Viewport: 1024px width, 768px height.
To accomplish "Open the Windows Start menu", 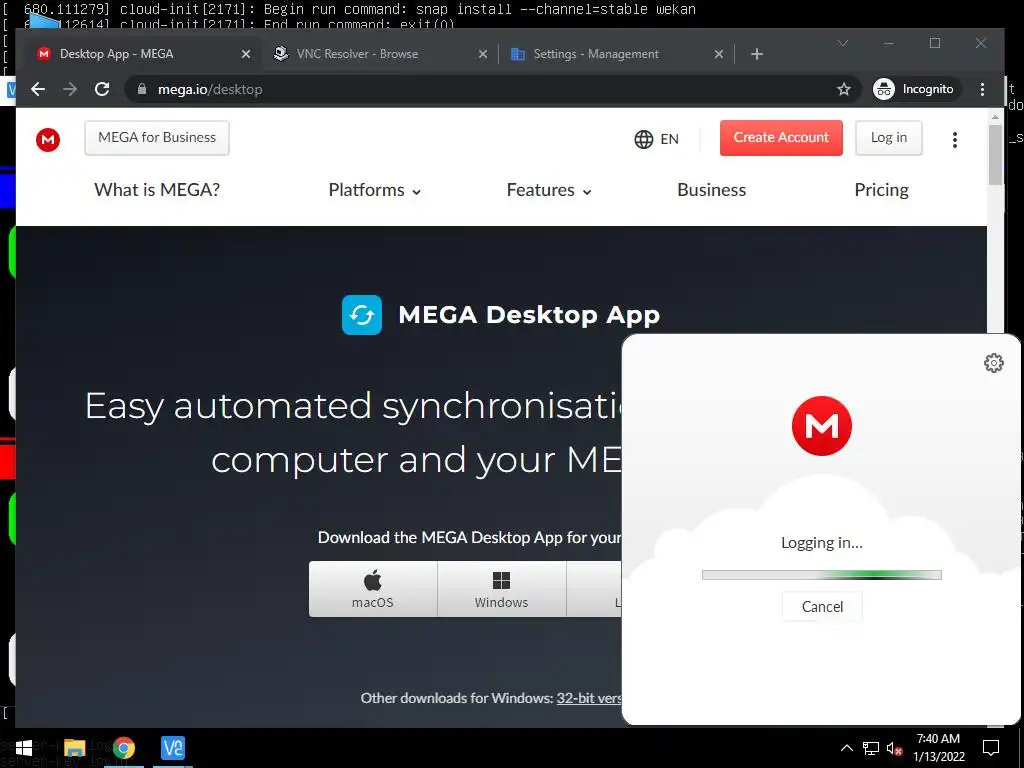I will pyautogui.click(x=24, y=748).
